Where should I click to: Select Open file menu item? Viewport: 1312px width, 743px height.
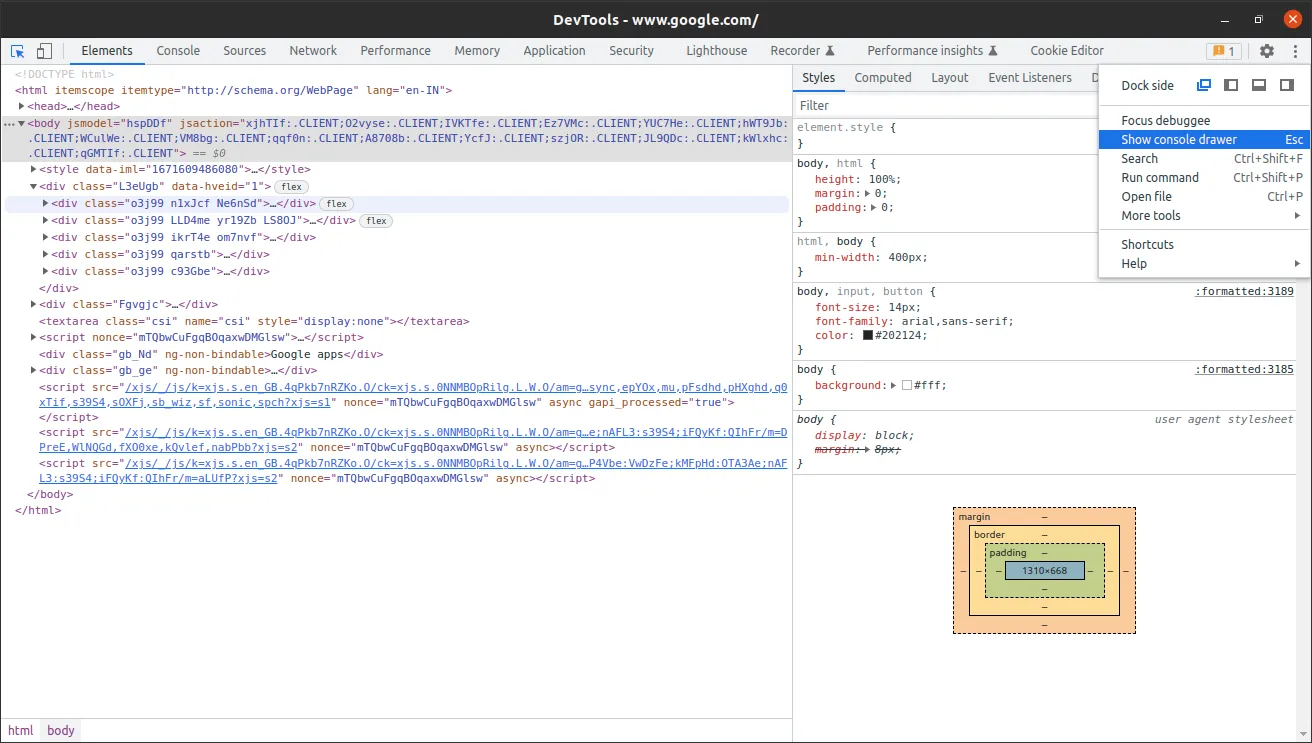point(1204,197)
